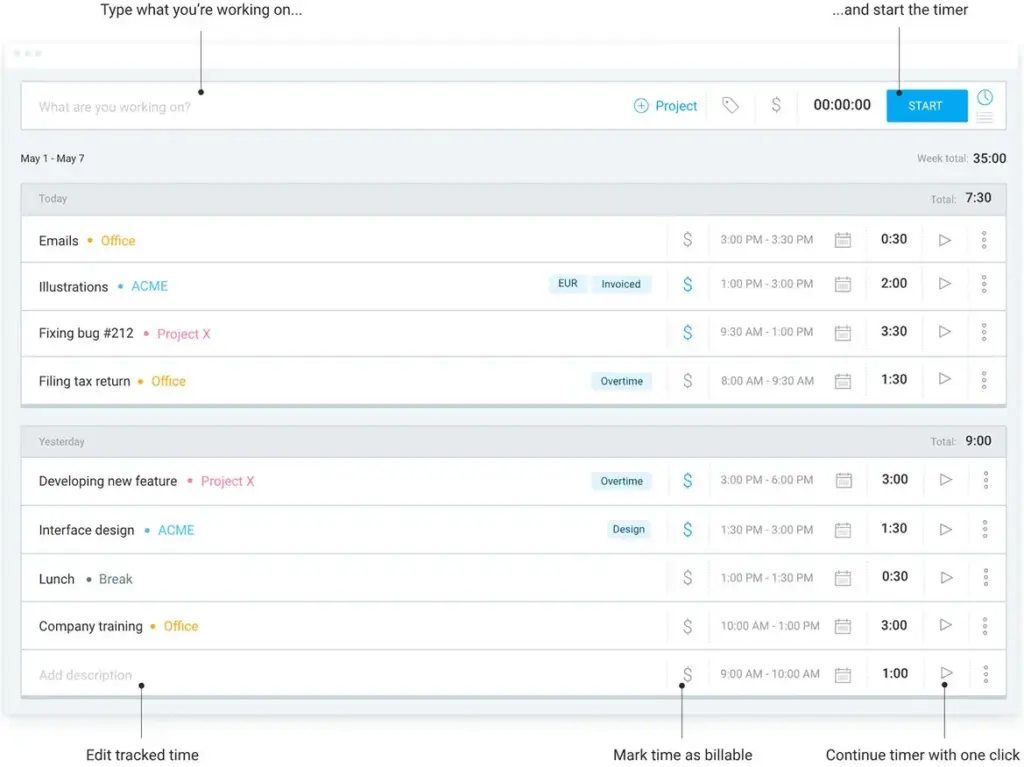Continue timer for Interface design
The height and width of the screenshot is (767, 1024).
pos(946,529)
